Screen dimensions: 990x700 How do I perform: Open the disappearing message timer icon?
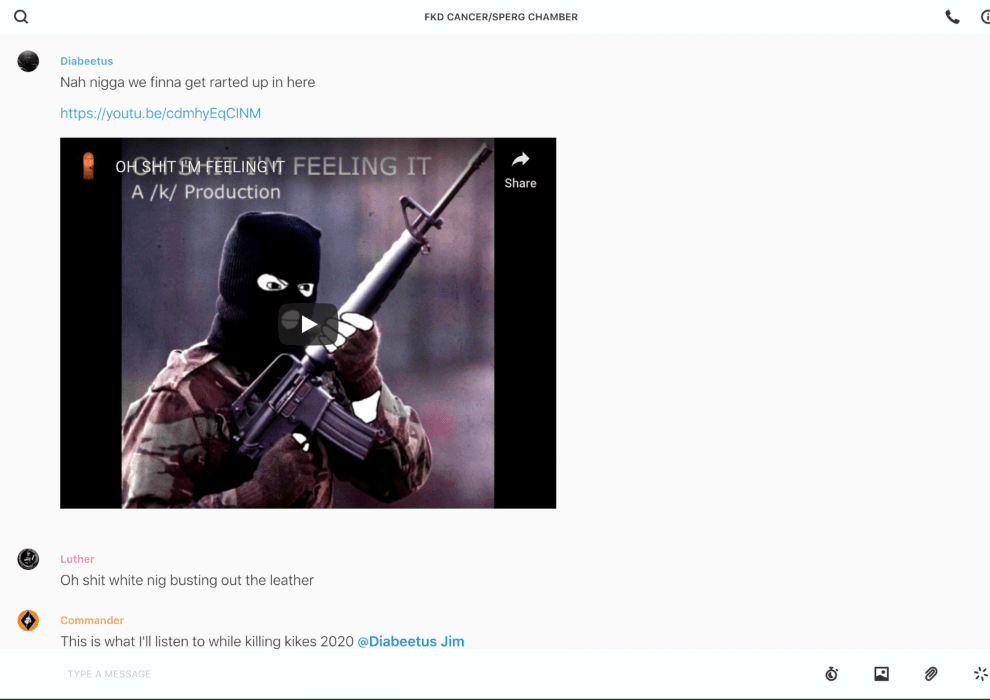click(831, 674)
